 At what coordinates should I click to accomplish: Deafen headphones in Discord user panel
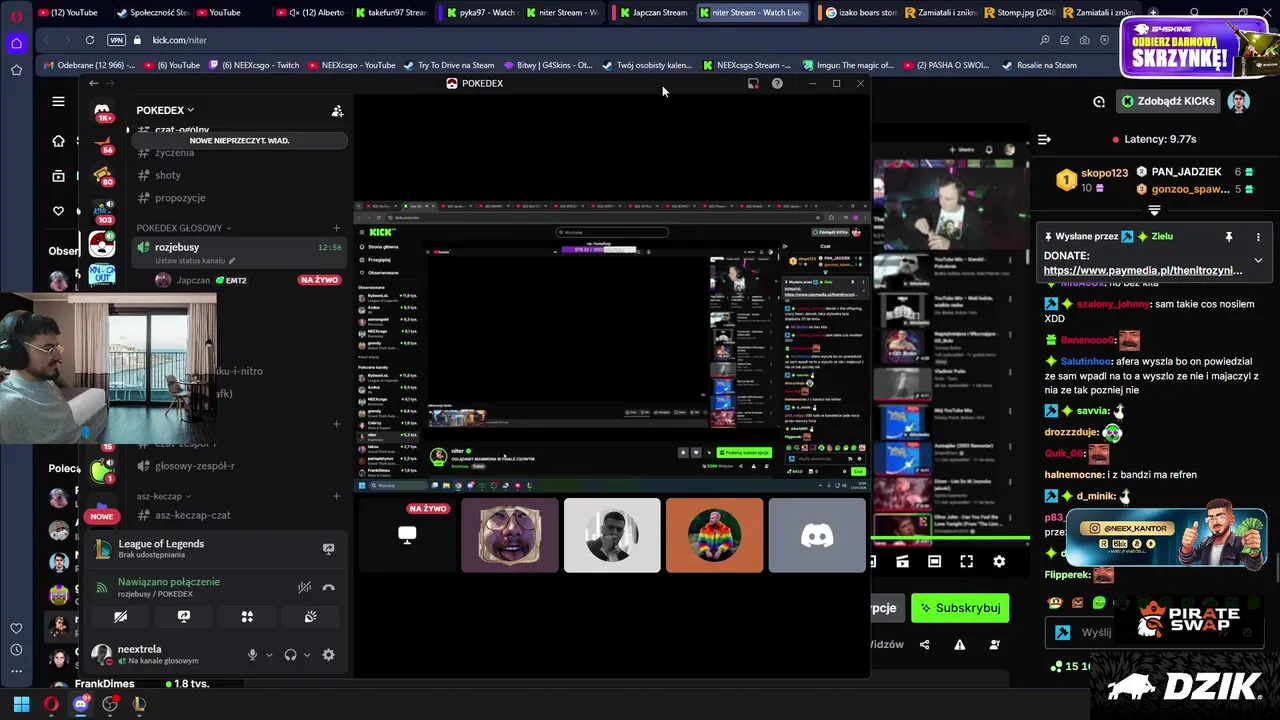[290, 655]
